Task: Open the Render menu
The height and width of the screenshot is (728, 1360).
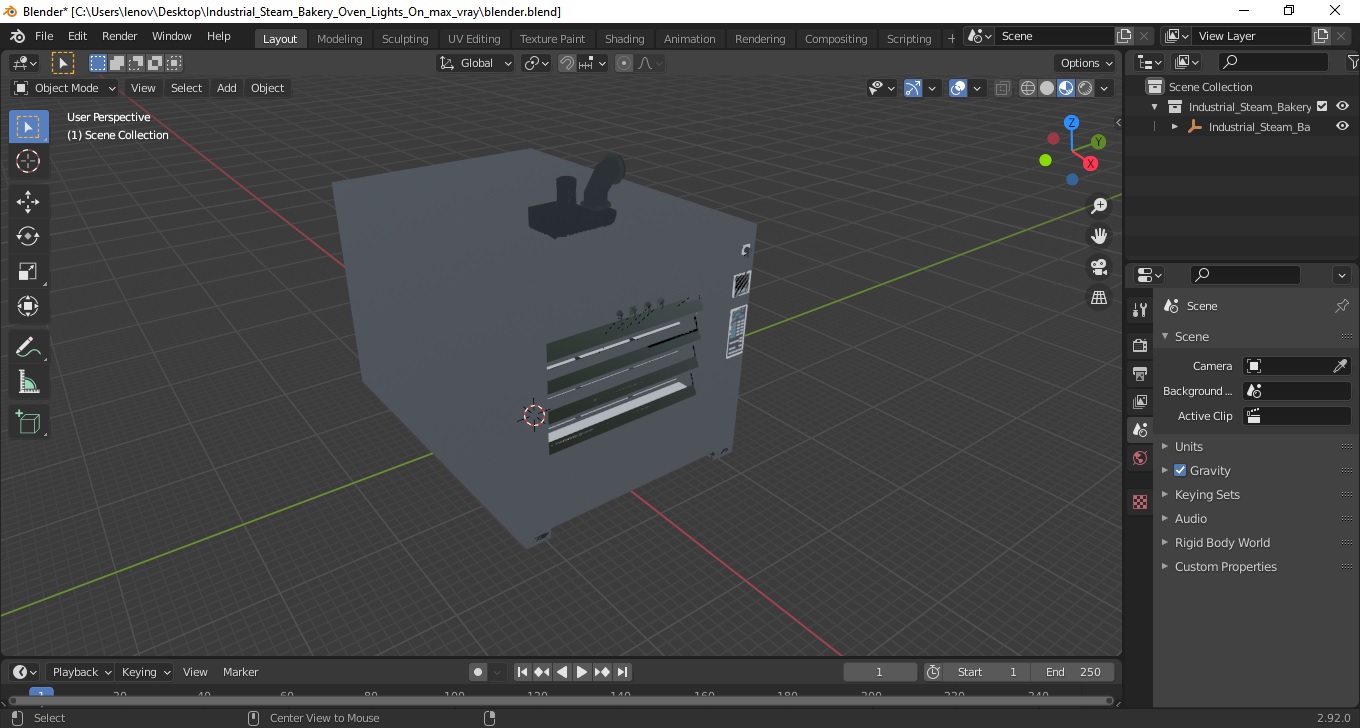Action: (120, 36)
